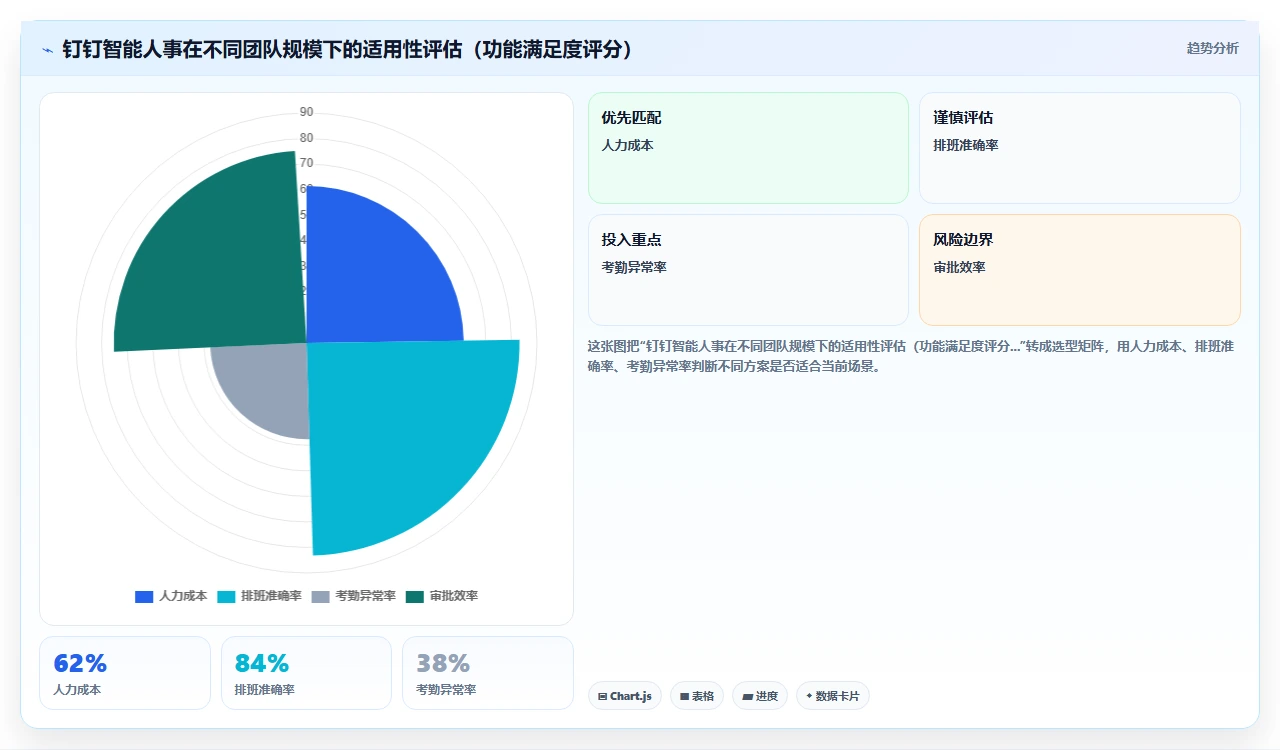This screenshot has height=750, width=1280.
Task: Click the 数据卡片 sparkle icon
Action: point(809,696)
